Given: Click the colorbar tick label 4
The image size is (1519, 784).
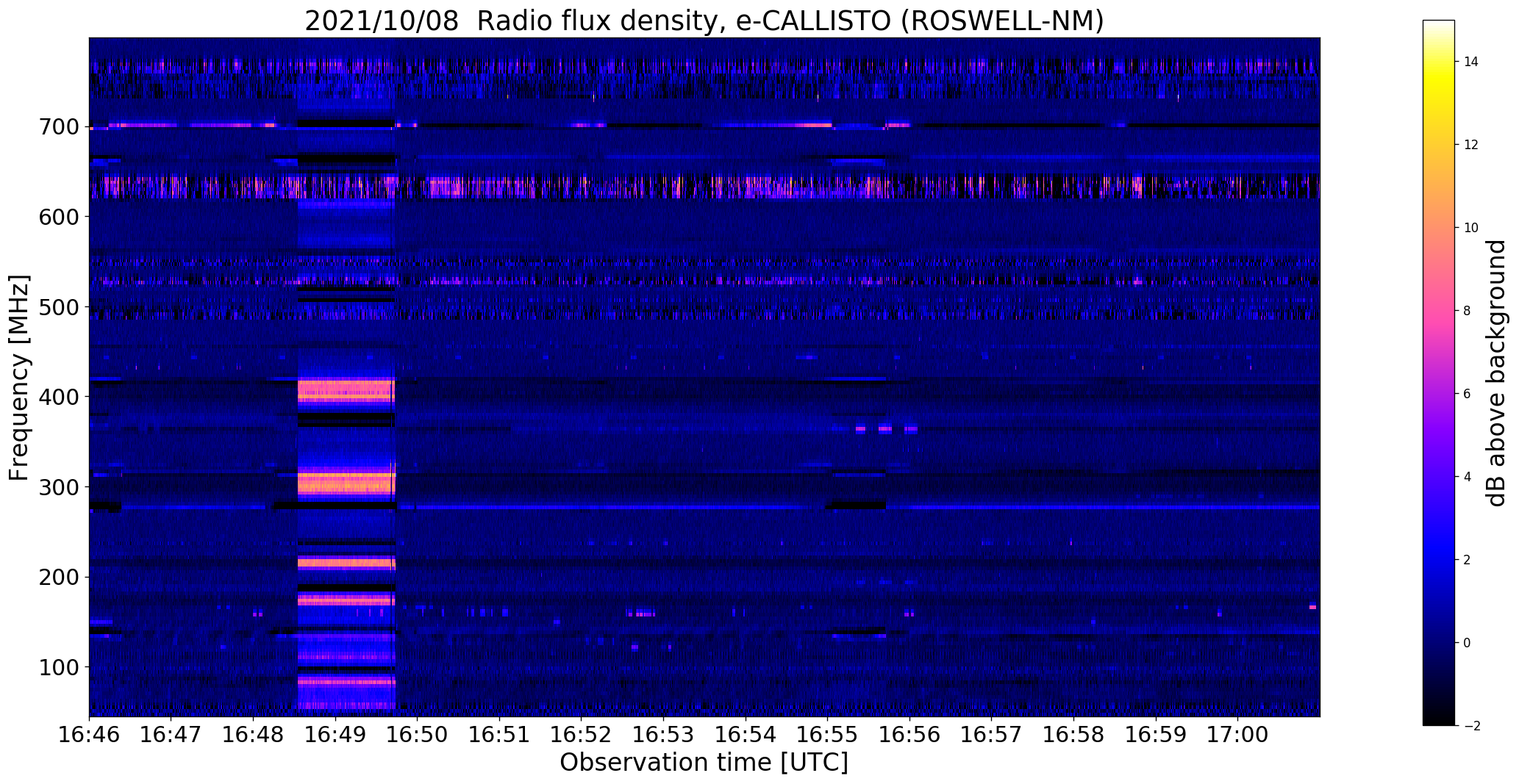Looking at the screenshot, I should click(x=1468, y=477).
